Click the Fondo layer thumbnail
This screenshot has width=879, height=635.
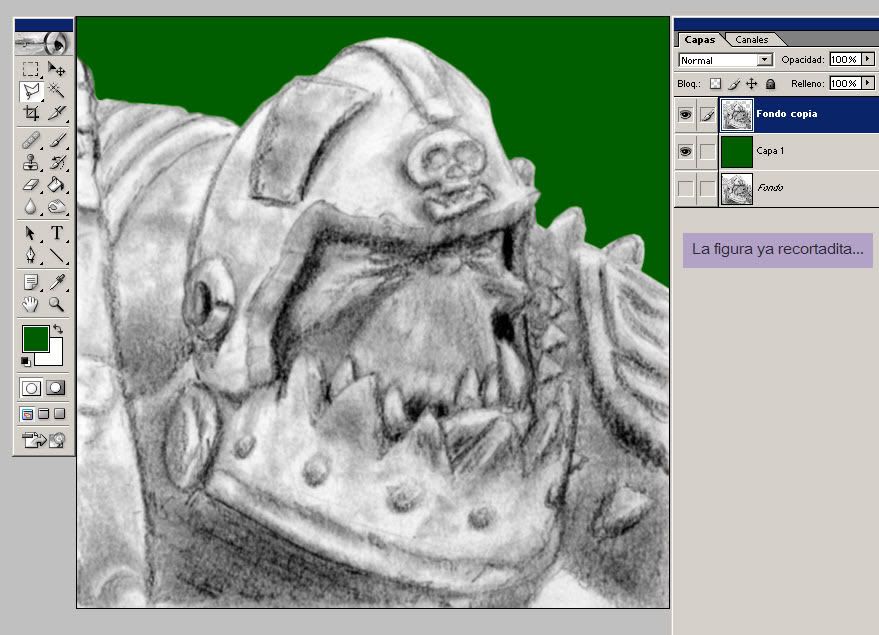tap(736, 188)
